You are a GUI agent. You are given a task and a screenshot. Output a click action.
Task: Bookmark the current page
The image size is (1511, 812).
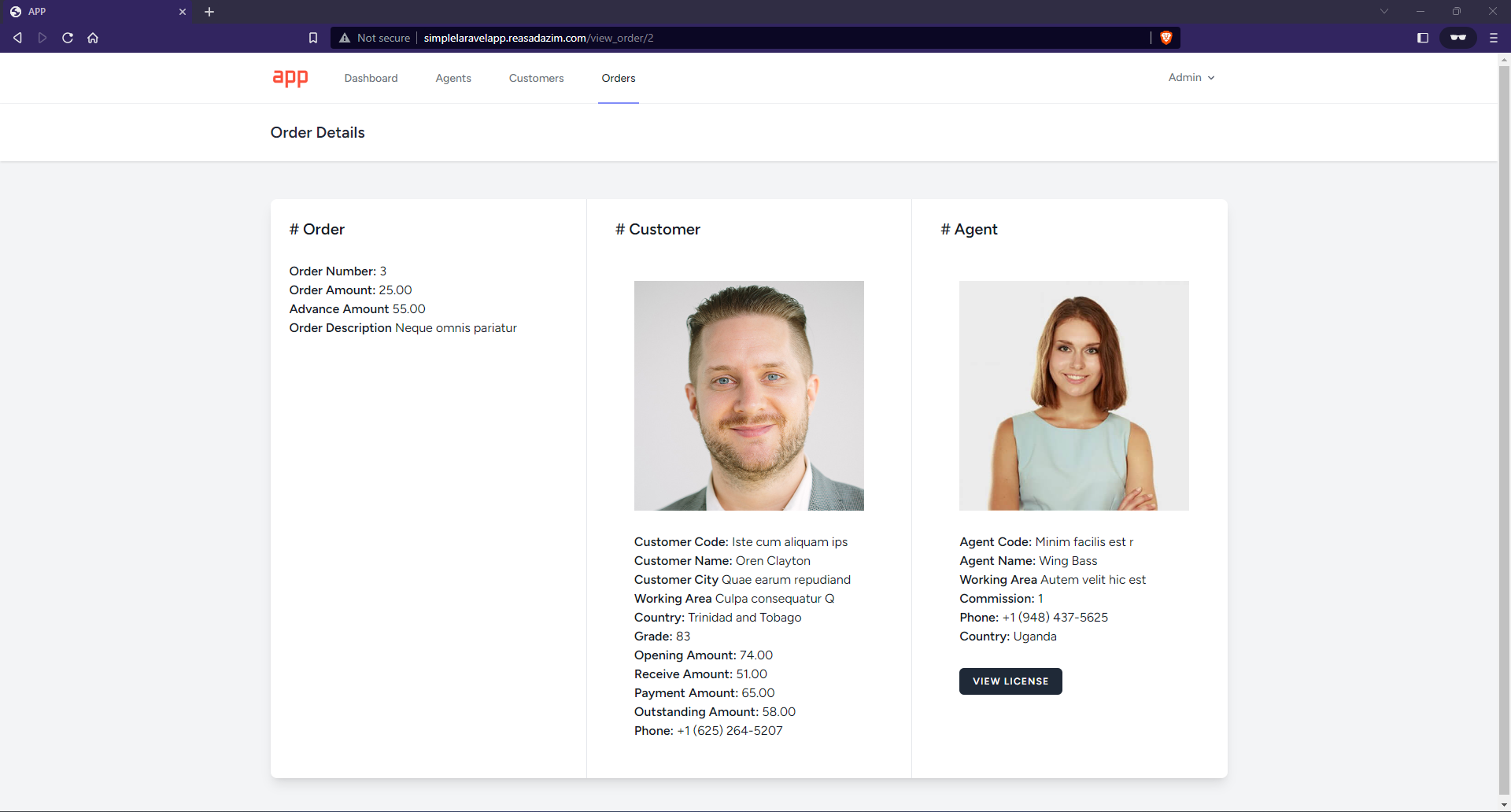click(x=312, y=37)
